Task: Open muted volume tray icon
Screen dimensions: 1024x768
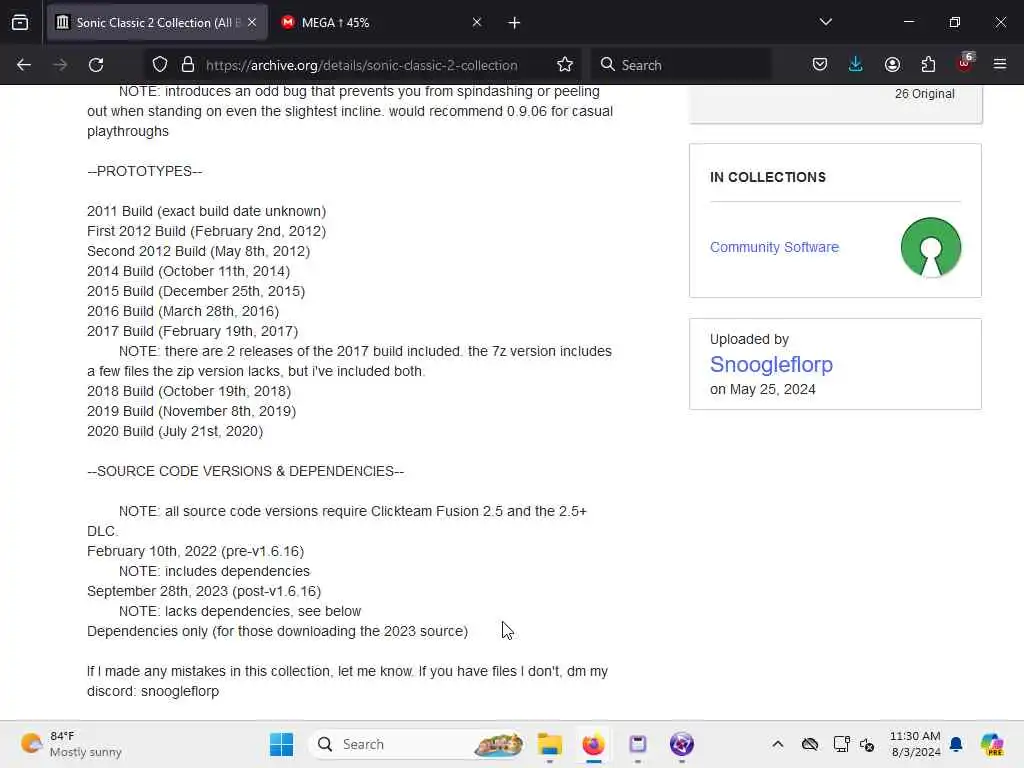Action: (867, 744)
